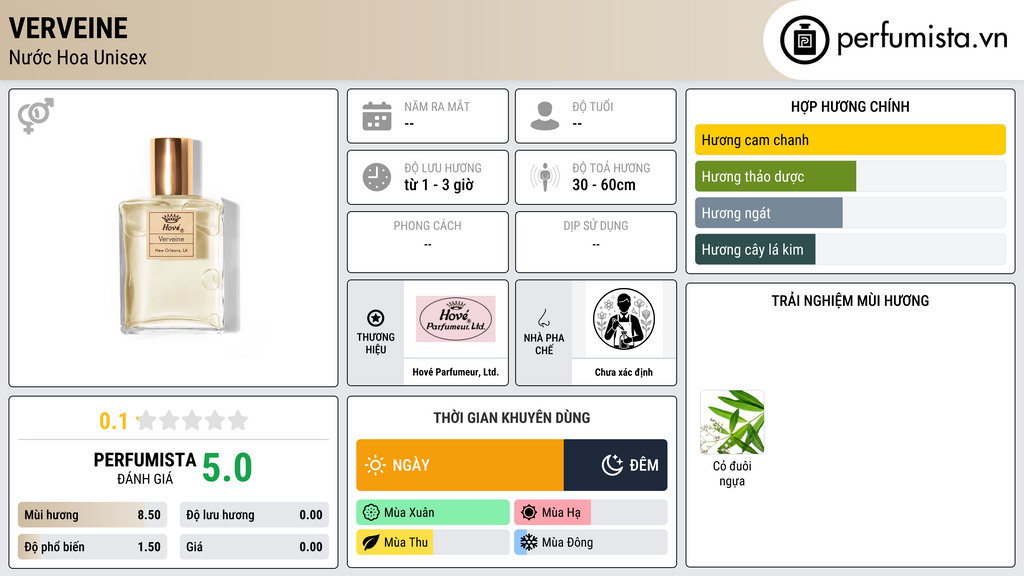Click the từ 1 - 3 giờ longevity value
The image size is (1024, 576).
click(x=439, y=185)
